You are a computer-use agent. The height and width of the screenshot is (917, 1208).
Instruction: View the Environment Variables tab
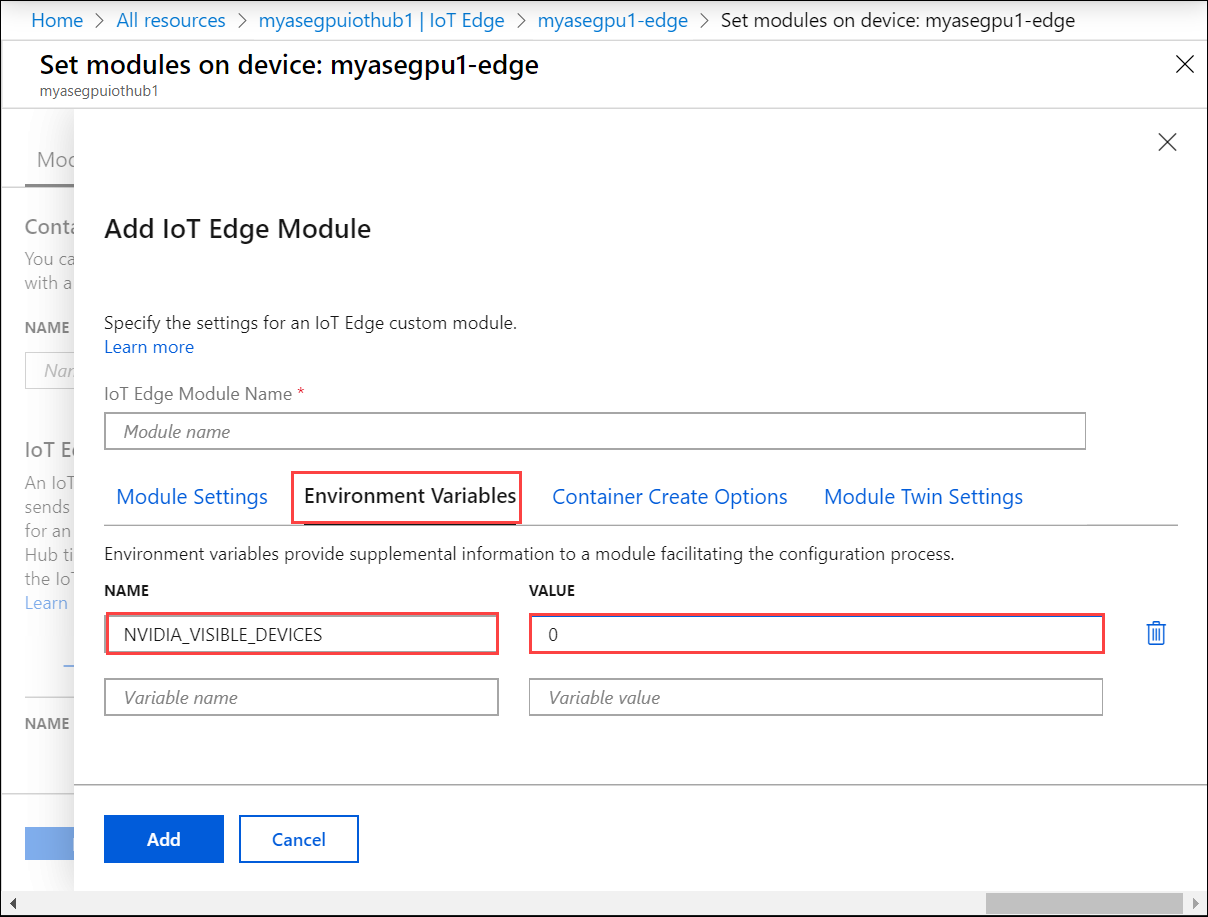click(406, 496)
